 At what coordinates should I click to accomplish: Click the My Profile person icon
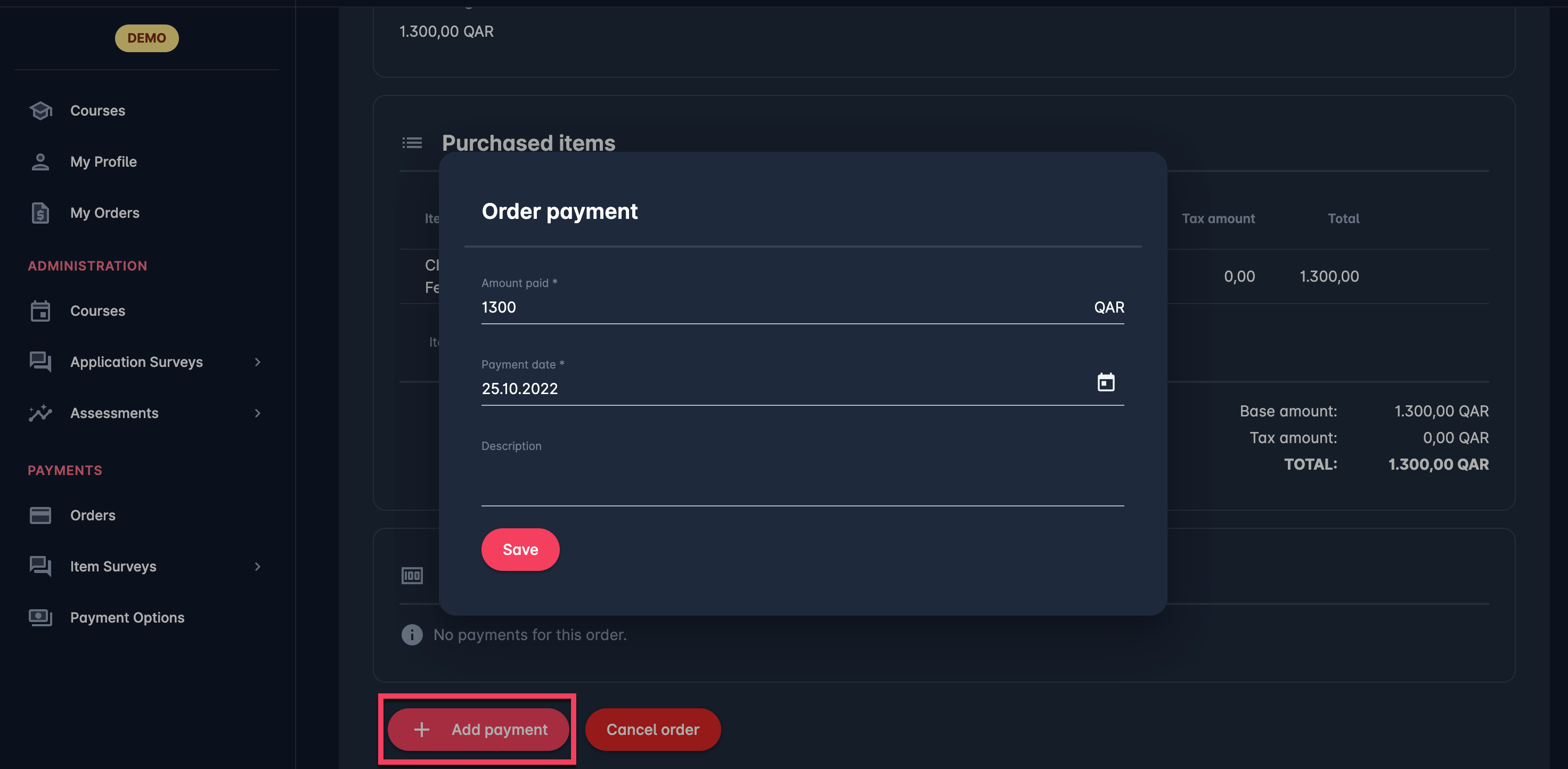(x=40, y=162)
